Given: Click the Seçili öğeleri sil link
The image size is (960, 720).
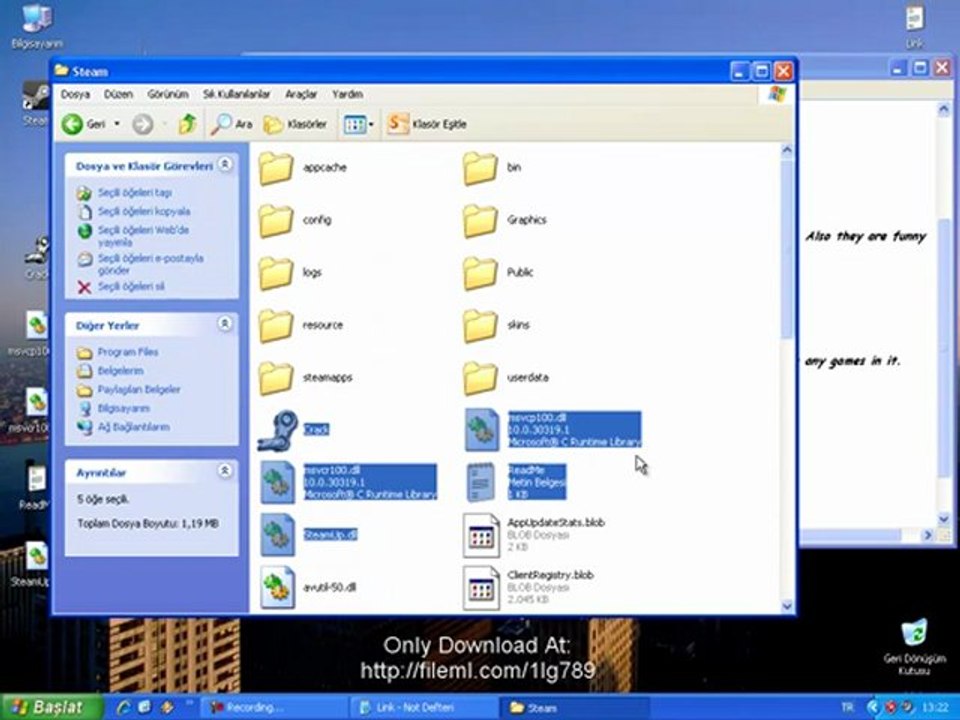Looking at the screenshot, I should coord(130,287).
